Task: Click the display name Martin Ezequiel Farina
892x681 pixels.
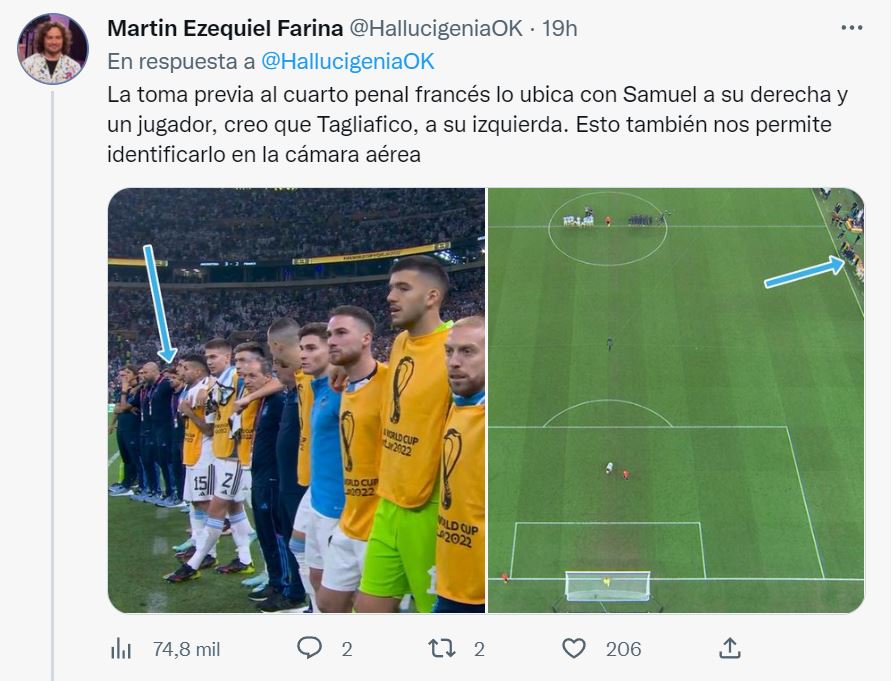Action: (224, 28)
